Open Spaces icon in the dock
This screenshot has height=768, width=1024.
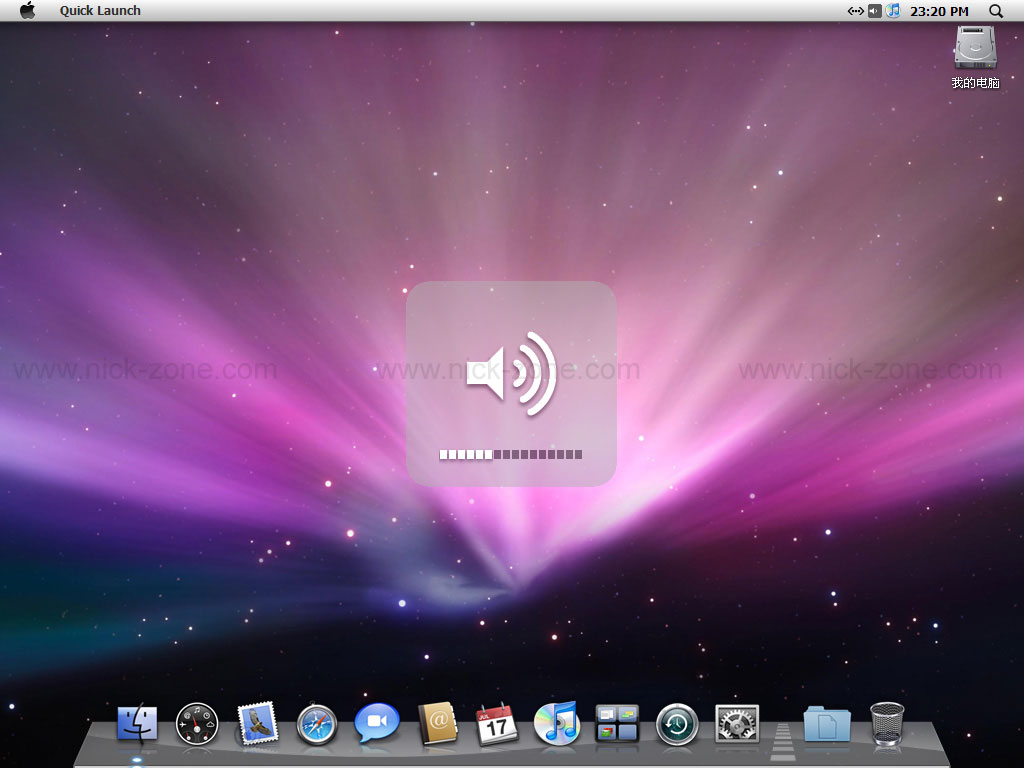(616, 723)
